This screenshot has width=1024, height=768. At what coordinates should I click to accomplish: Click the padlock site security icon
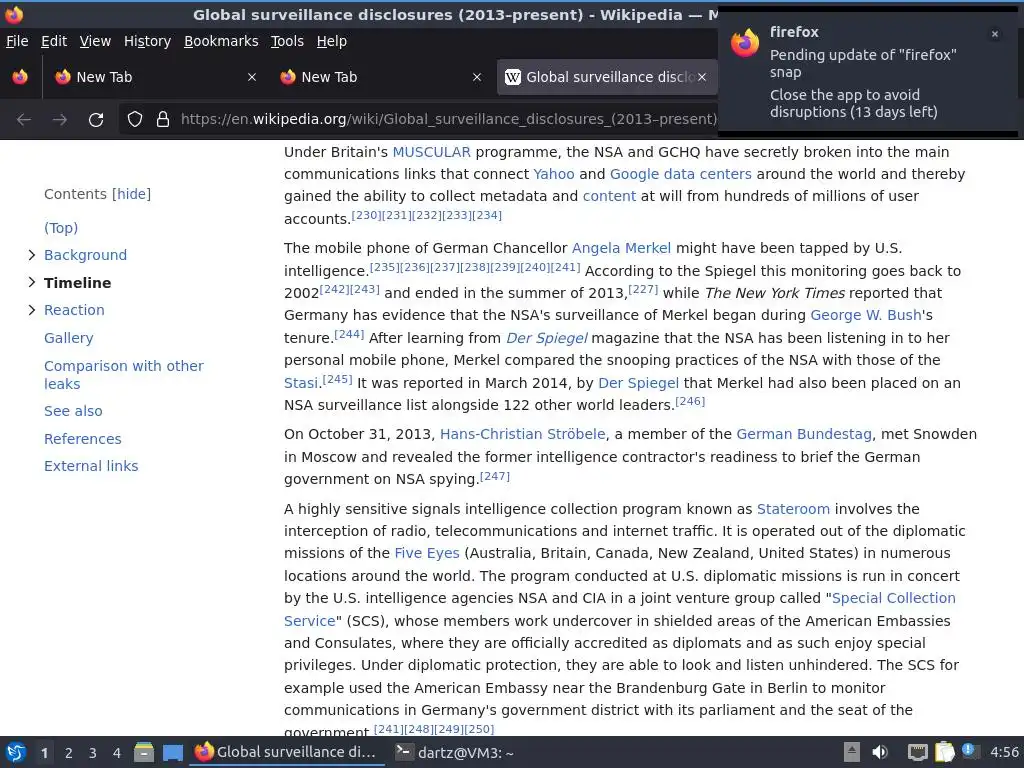(x=163, y=119)
